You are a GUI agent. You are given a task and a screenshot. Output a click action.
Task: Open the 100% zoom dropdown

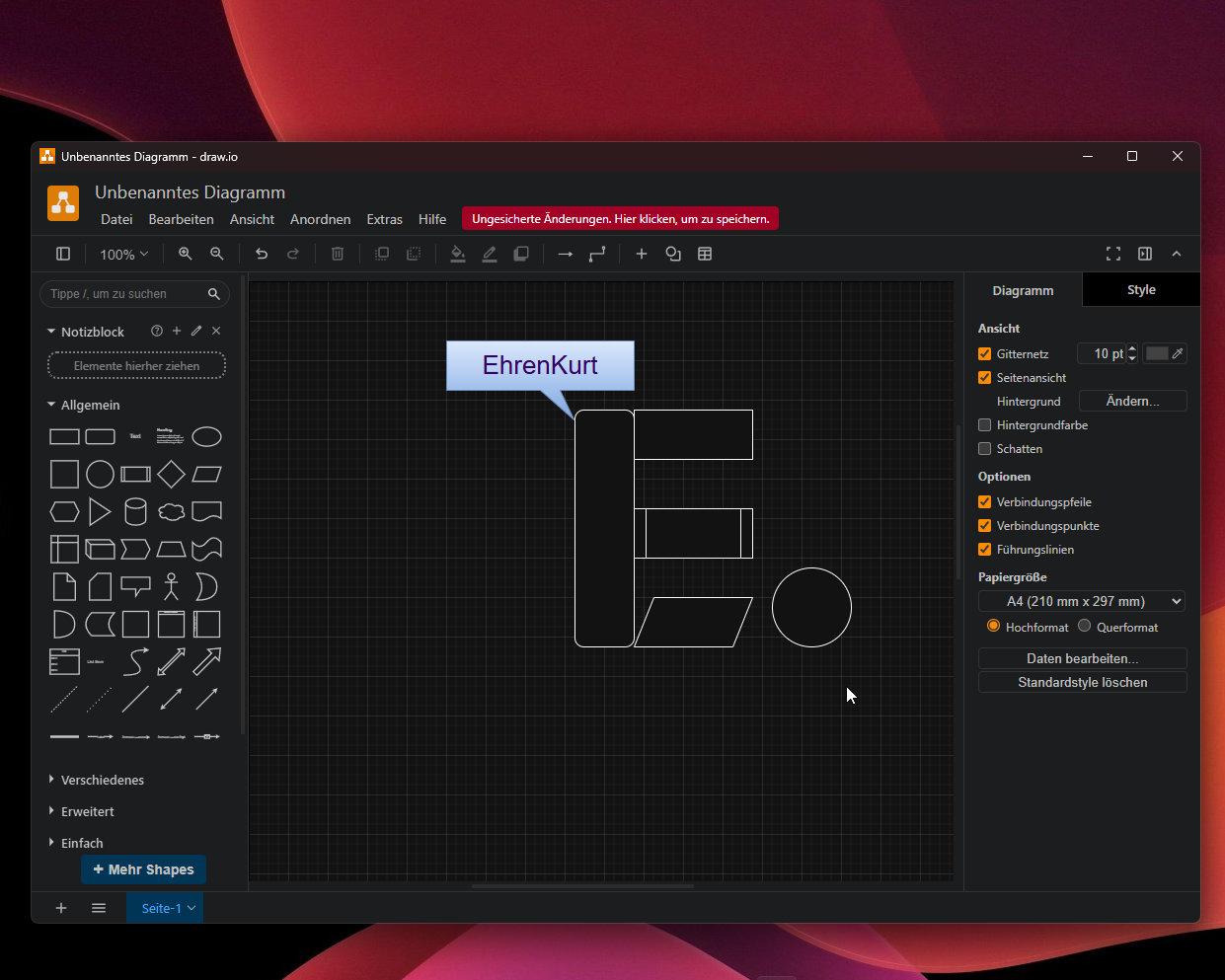[123, 254]
